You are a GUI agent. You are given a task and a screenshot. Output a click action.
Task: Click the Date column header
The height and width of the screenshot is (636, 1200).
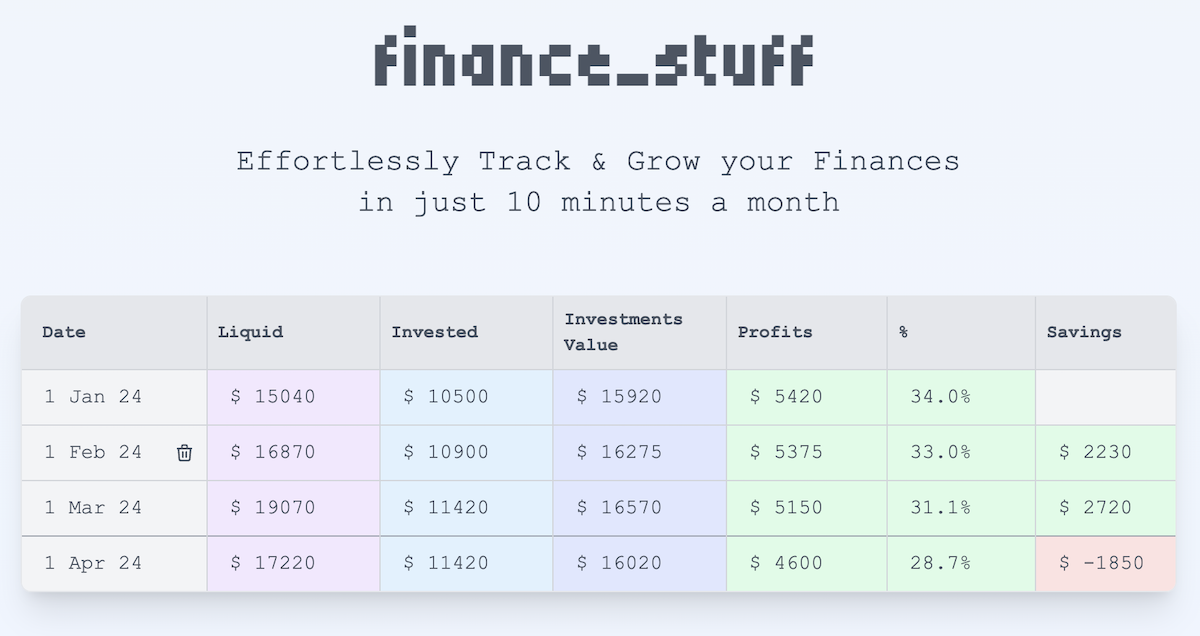click(115, 333)
